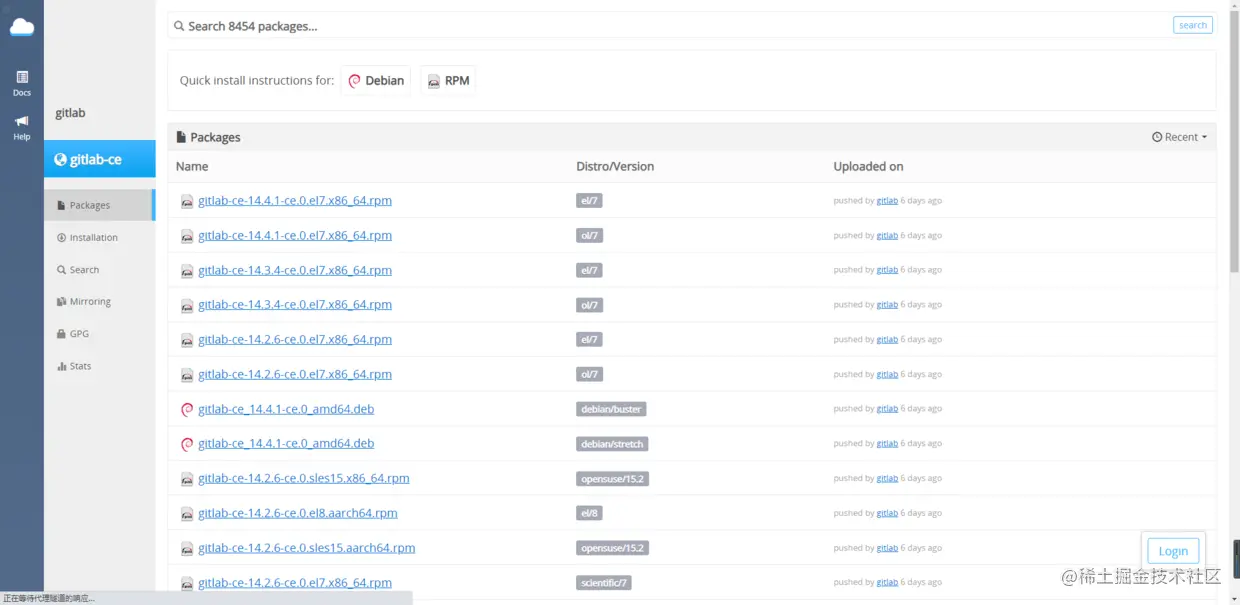Open gitlab-ce-14.3.4 el7 rpm link in ol/7 row
Screen dimensions: 1240x605
[295, 305]
